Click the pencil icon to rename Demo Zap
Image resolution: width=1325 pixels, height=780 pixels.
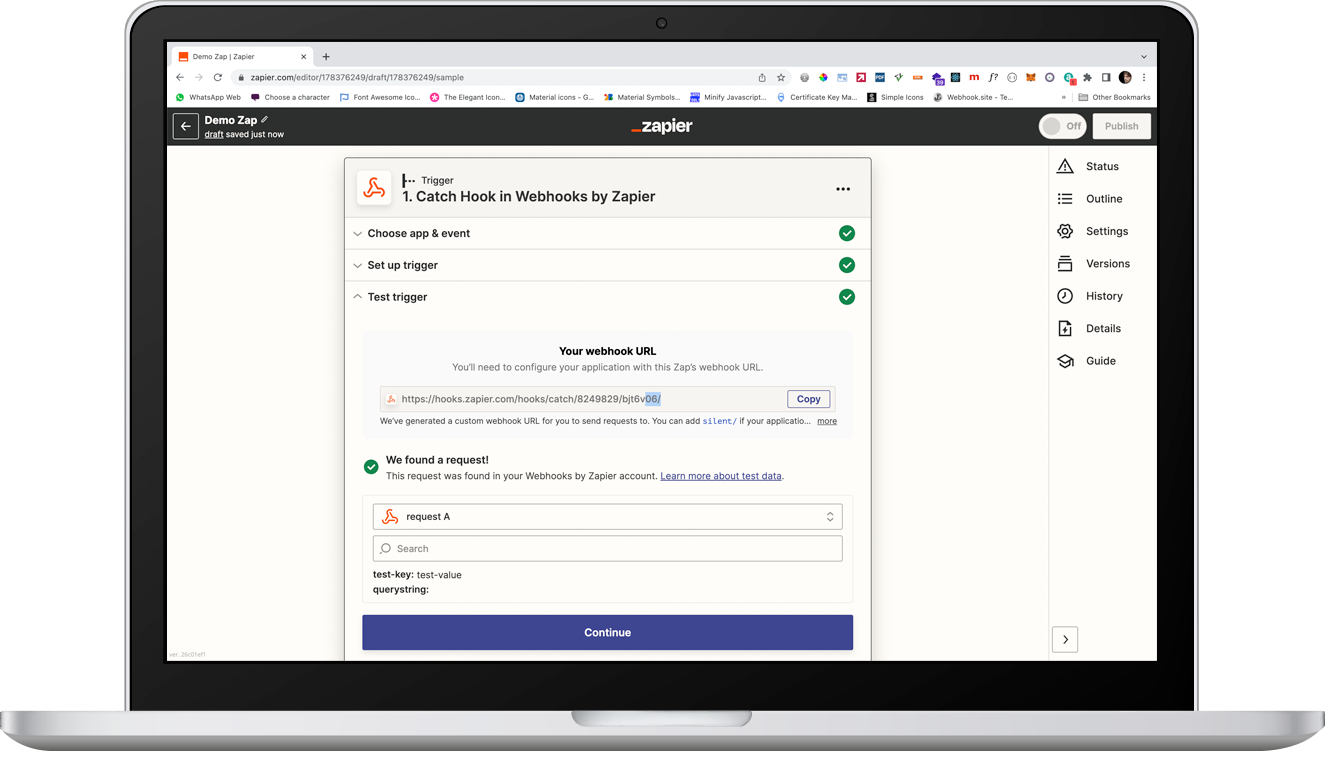coord(265,120)
